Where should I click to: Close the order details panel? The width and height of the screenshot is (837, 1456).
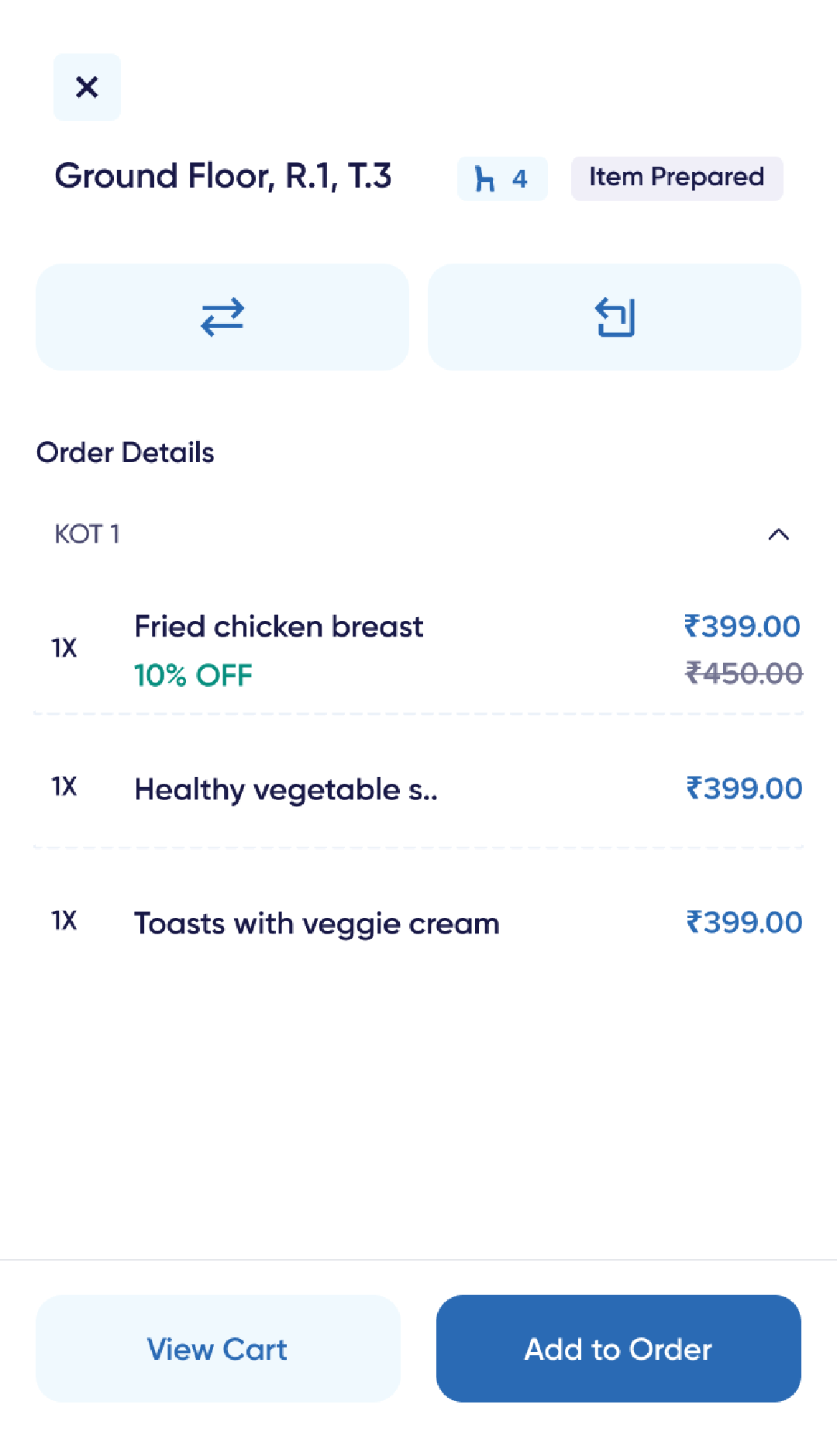[87, 87]
